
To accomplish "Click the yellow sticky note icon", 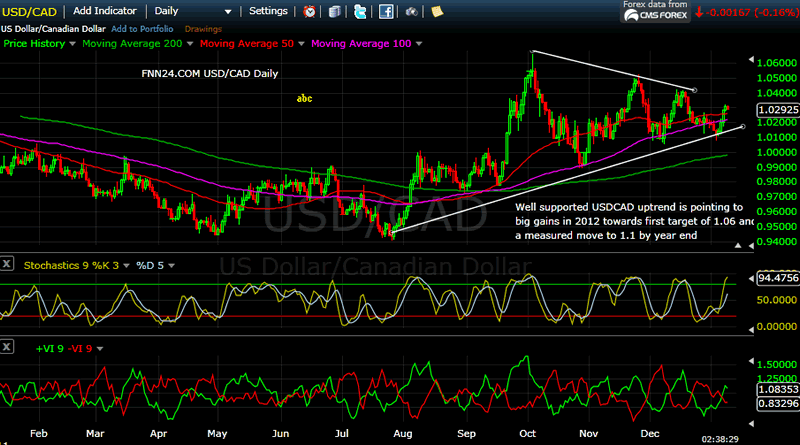I will coord(437,12).
